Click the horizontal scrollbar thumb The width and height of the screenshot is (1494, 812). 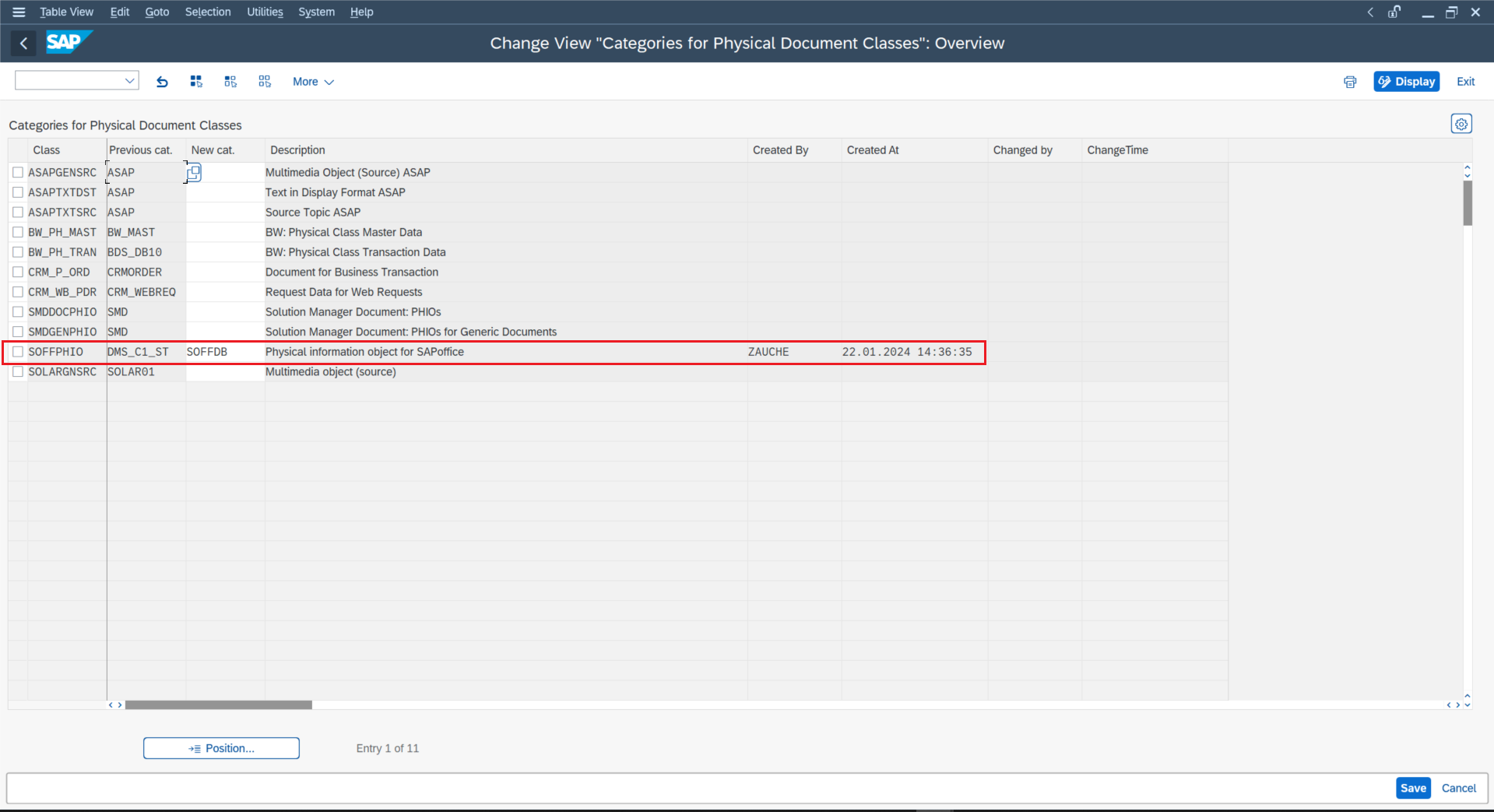(218, 705)
